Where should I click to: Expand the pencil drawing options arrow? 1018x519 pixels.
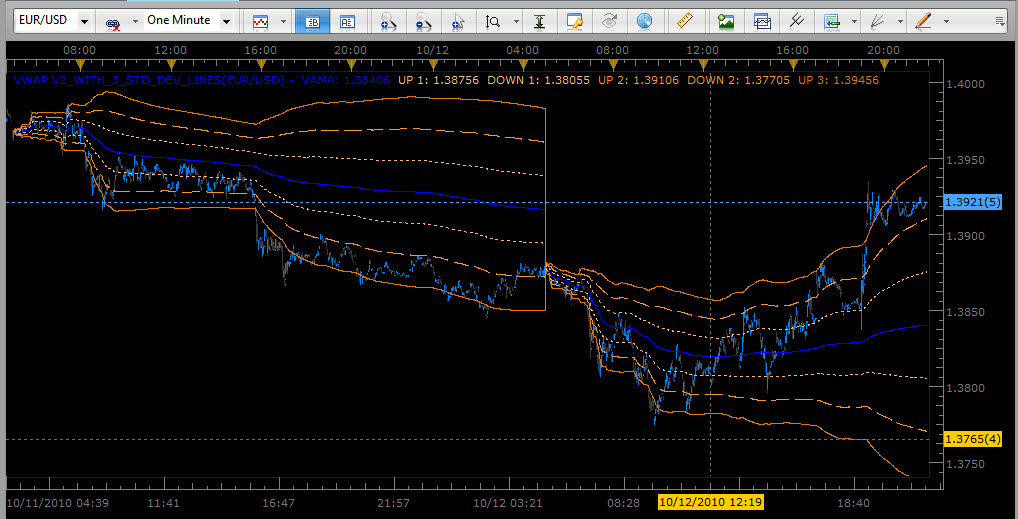click(945, 21)
